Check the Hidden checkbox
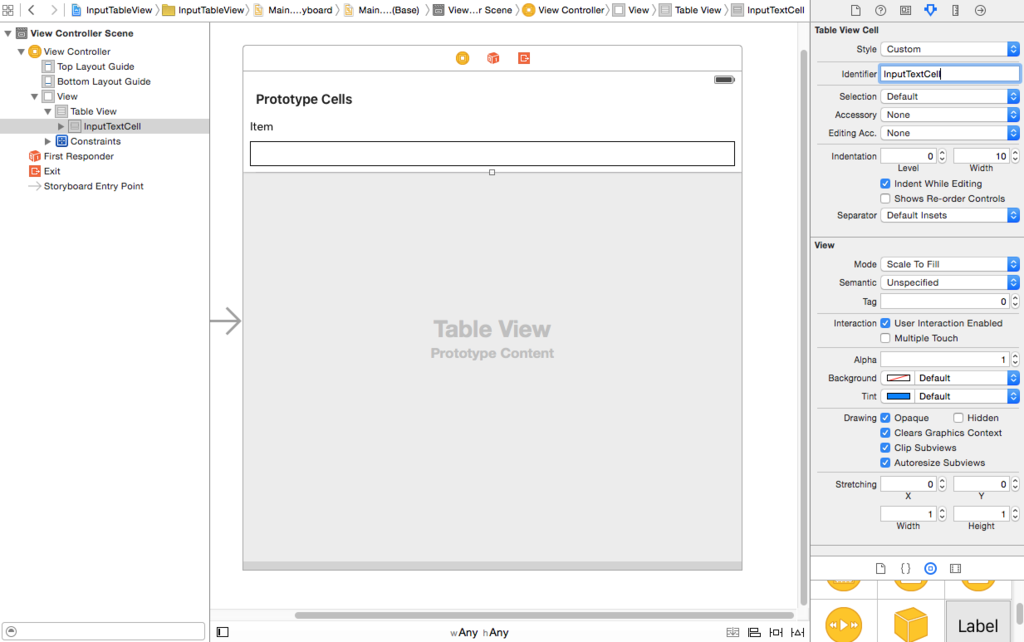This screenshot has width=1024, height=642. [x=958, y=417]
